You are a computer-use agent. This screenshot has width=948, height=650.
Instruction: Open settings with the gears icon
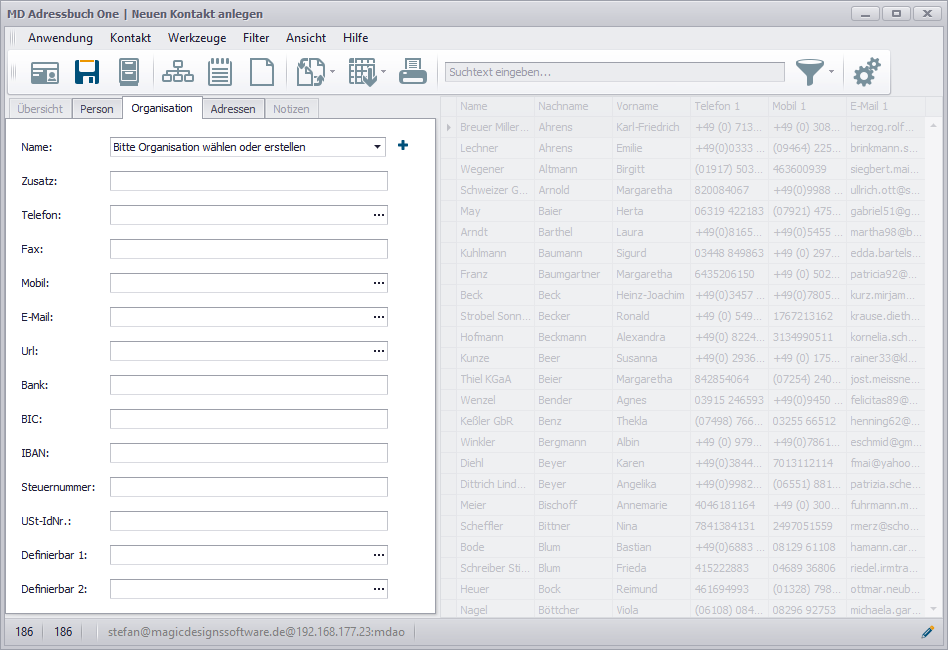867,72
